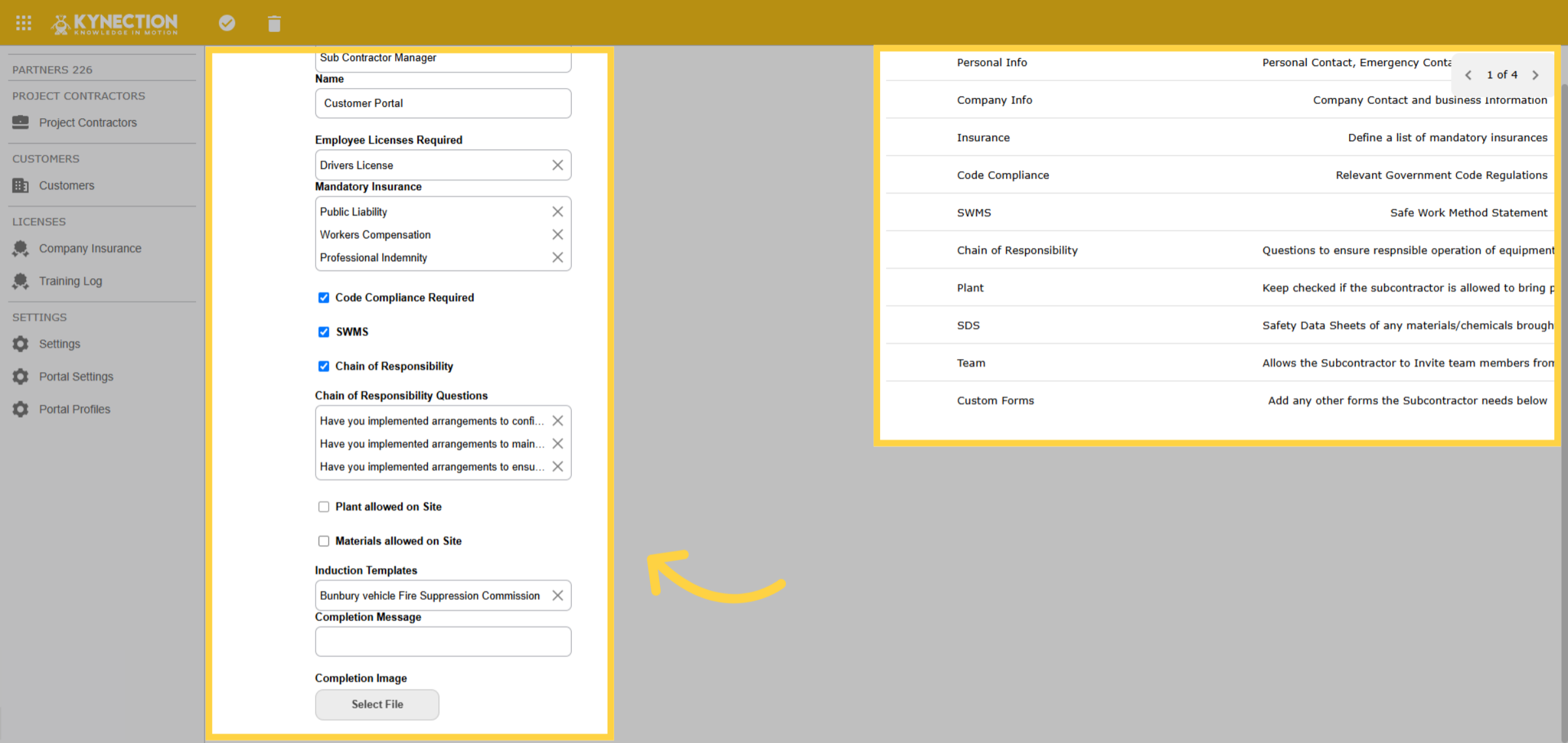Go to previous page of list
1568x743 pixels.
[x=1469, y=75]
